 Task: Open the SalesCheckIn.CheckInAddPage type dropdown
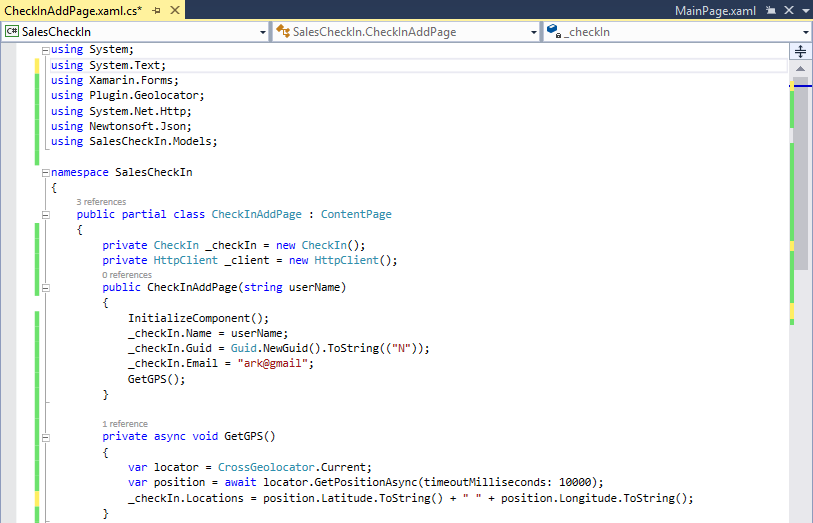534,32
